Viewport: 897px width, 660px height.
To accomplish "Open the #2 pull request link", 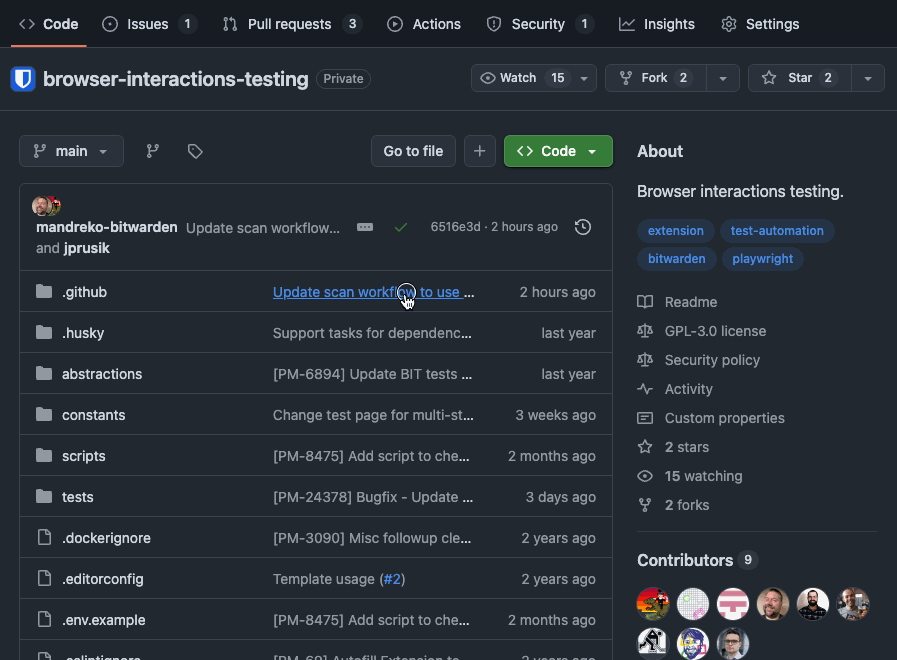I will [392, 579].
